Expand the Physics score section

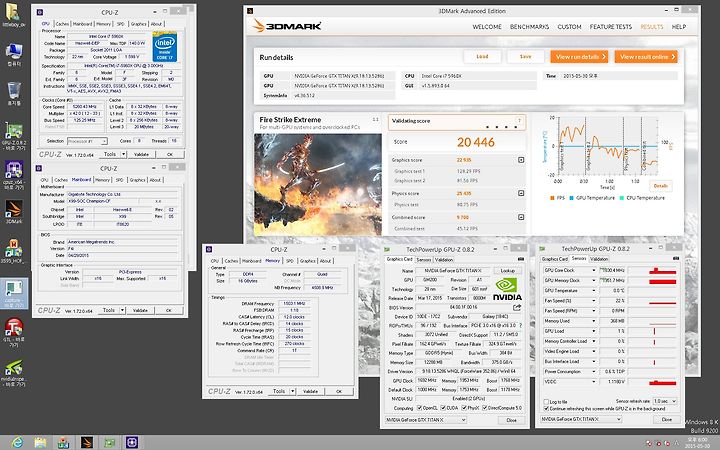click(521, 193)
